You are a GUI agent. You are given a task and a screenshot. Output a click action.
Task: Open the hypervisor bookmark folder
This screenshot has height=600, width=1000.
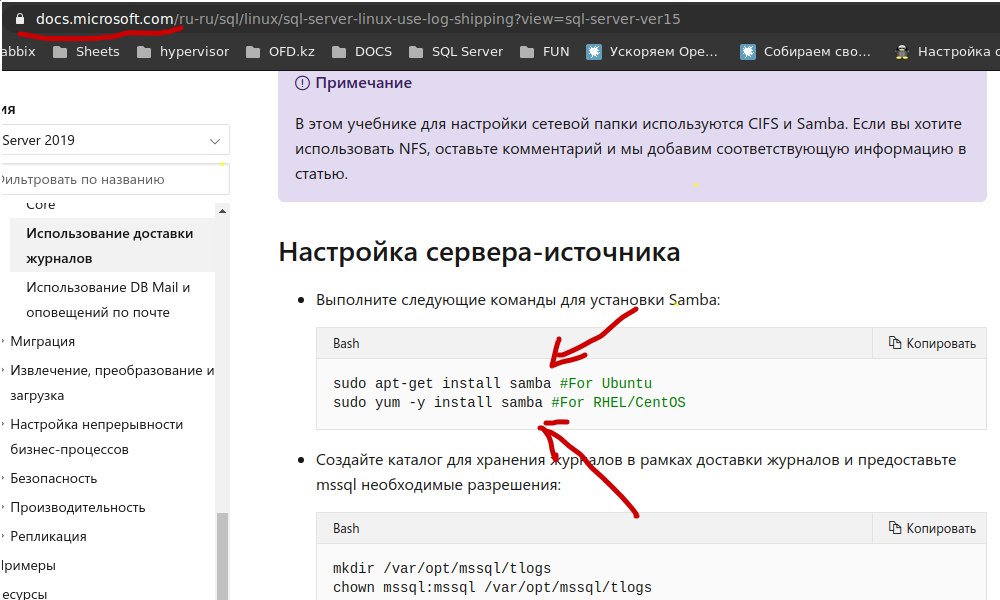coord(183,52)
